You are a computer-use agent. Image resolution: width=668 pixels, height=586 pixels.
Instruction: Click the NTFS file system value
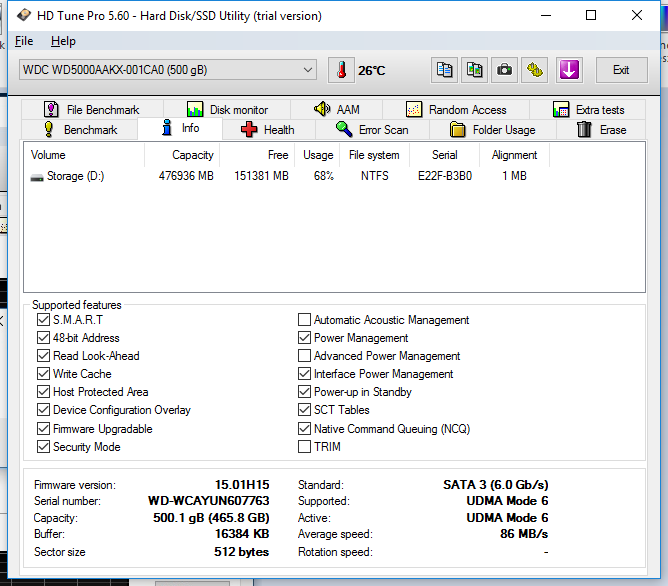374,176
